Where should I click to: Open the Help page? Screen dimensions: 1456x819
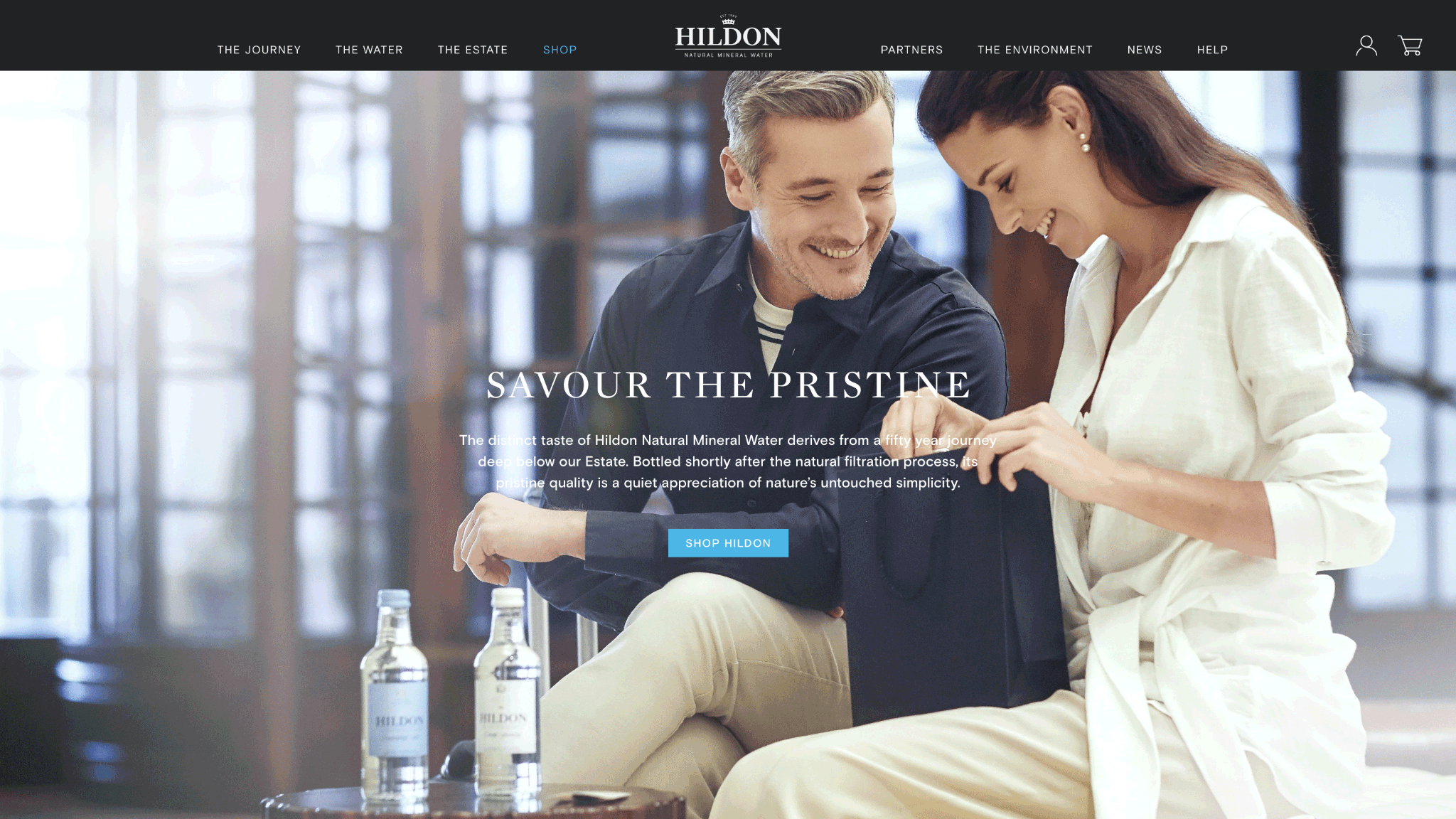coord(1212,50)
